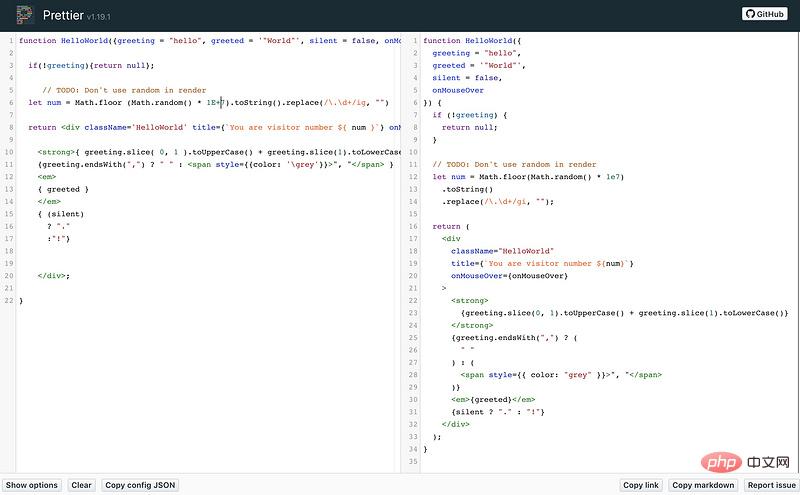The height and width of the screenshot is (495, 800).
Task: Clear the input editor
Action: pyautogui.click(x=82, y=485)
